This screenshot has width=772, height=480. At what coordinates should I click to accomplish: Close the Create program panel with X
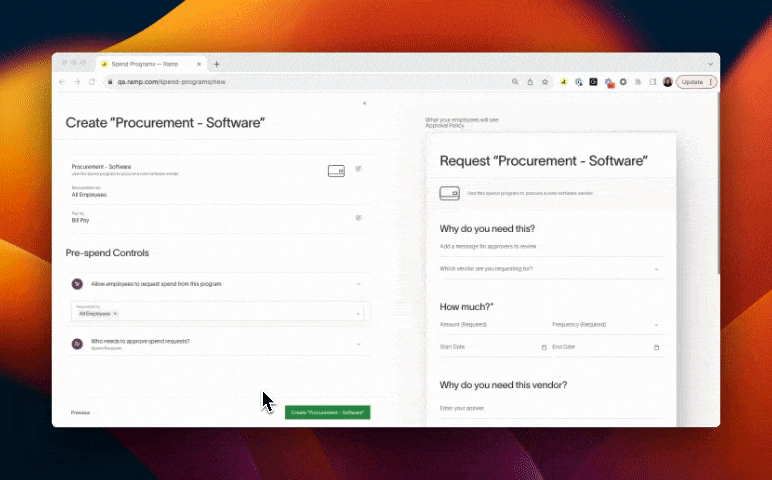364,103
